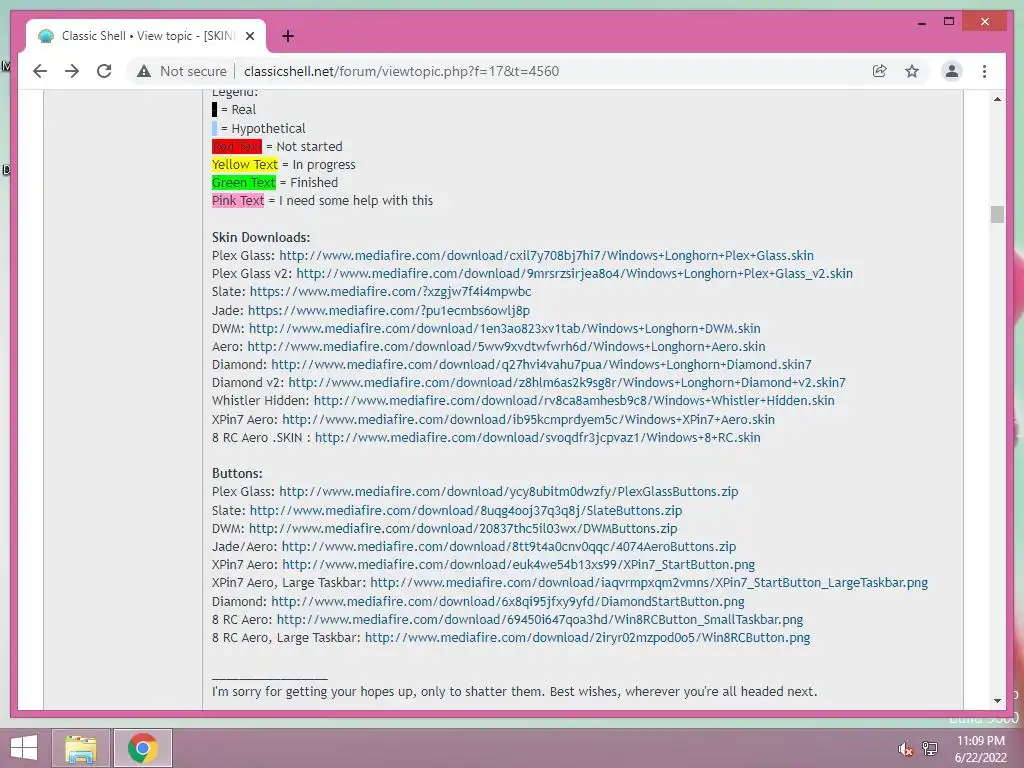Select the Classic Shell View topic tab
Viewport: 1024px width, 768px height.
(146, 36)
